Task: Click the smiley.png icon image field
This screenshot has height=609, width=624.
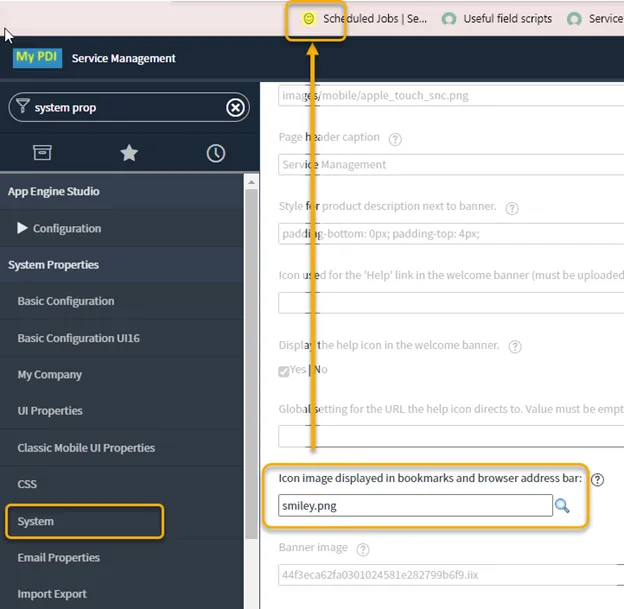Action: click(x=415, y=506)
